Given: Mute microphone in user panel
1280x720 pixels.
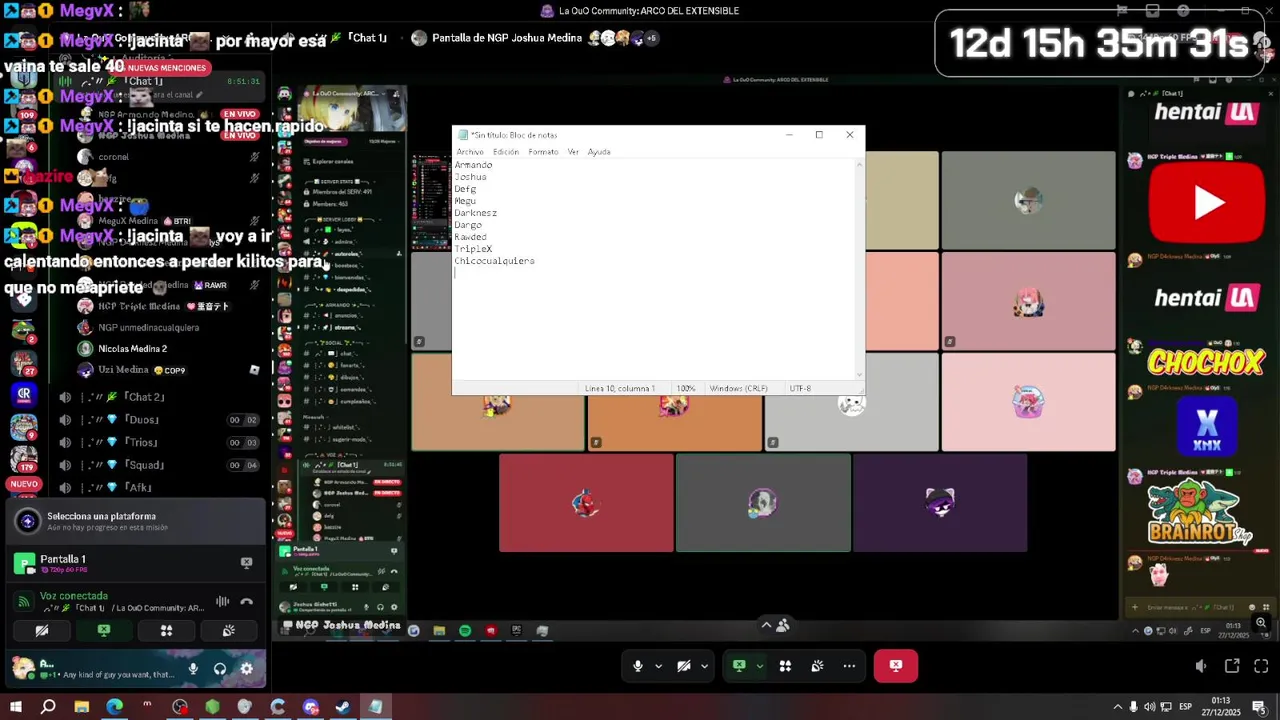Looking at the screenshot, I should coord(193,669).
